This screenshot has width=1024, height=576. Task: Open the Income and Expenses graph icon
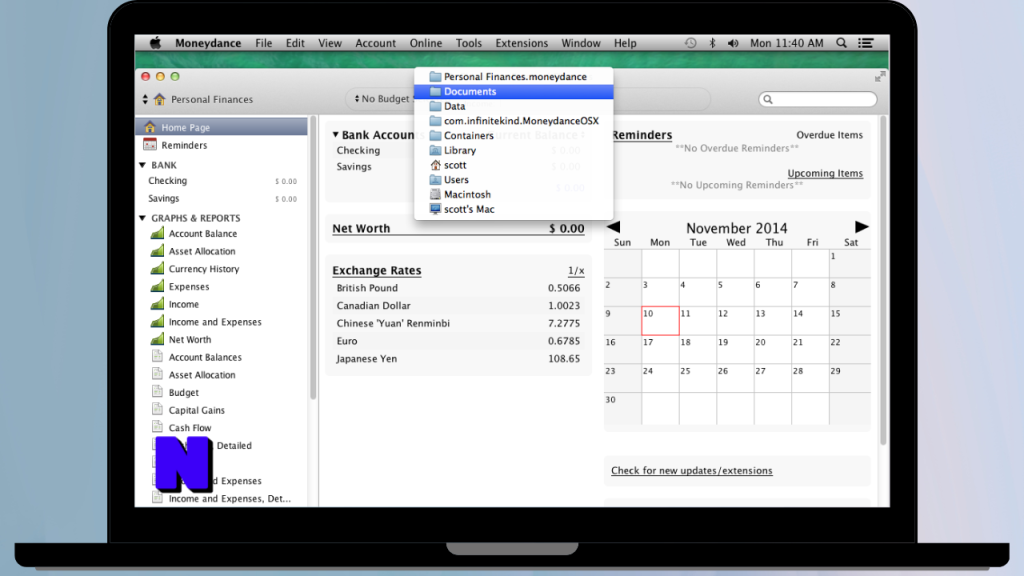click(157, 321)
